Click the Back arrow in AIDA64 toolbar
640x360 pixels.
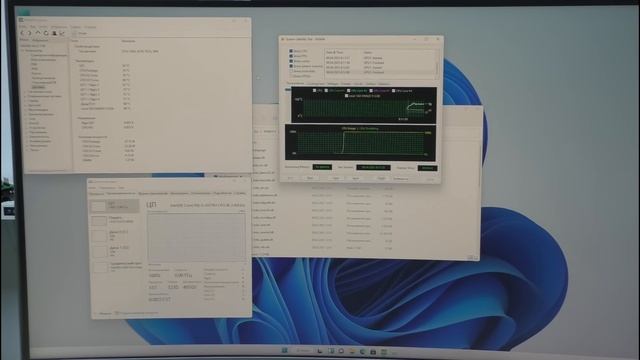tap(22, 33)
